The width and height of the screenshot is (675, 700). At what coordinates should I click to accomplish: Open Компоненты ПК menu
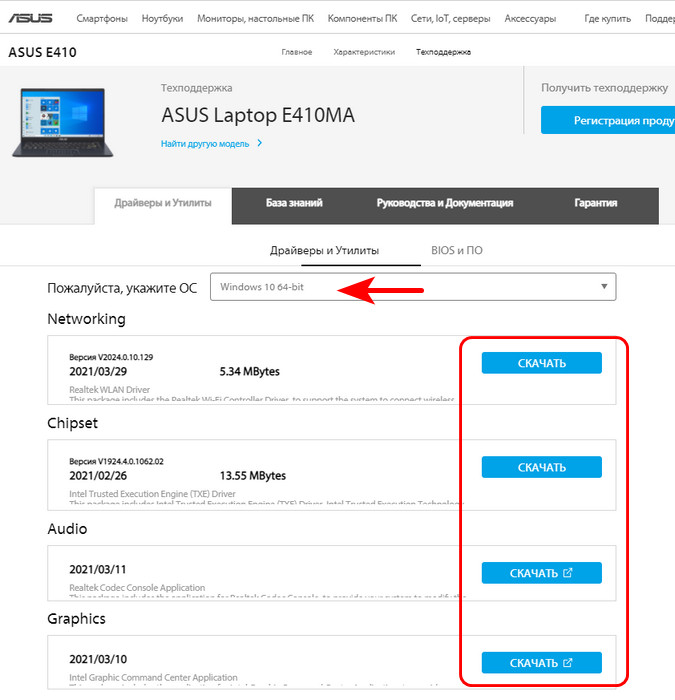(362, 18)
